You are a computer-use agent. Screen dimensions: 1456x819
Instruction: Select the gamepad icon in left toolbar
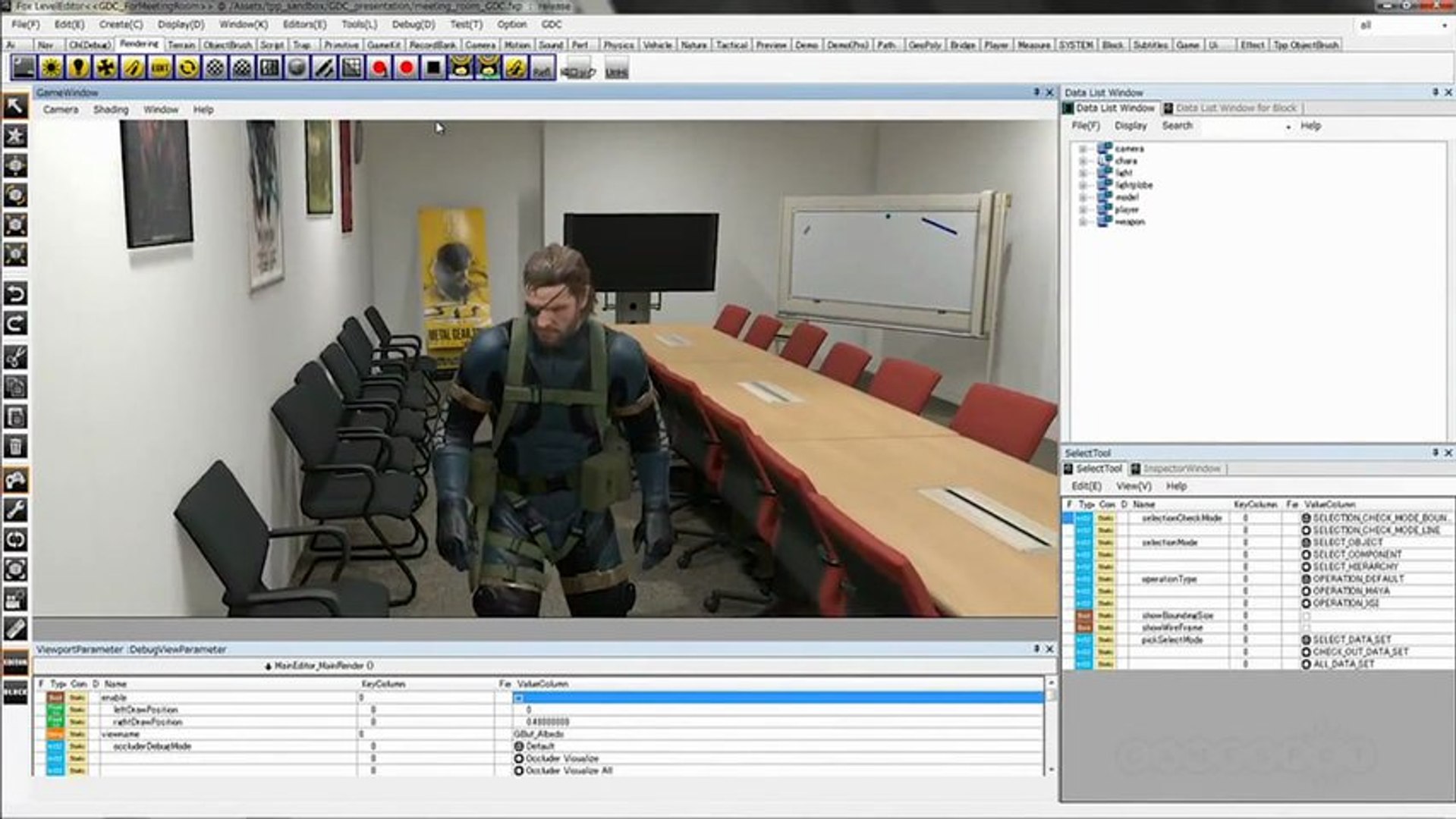pyautogui.click(x=15, y=478)
